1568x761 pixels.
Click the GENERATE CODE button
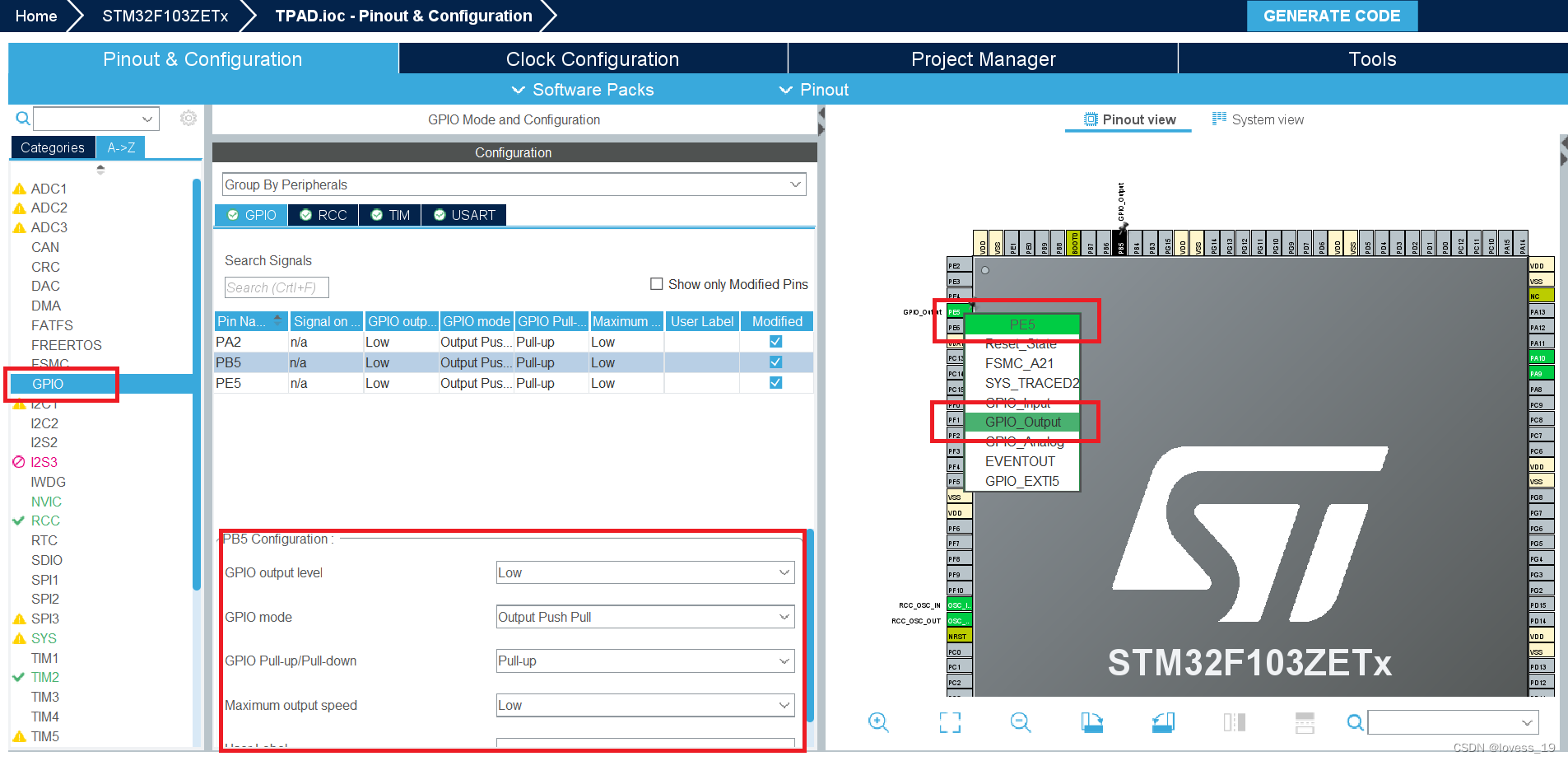pos(1332,16)
